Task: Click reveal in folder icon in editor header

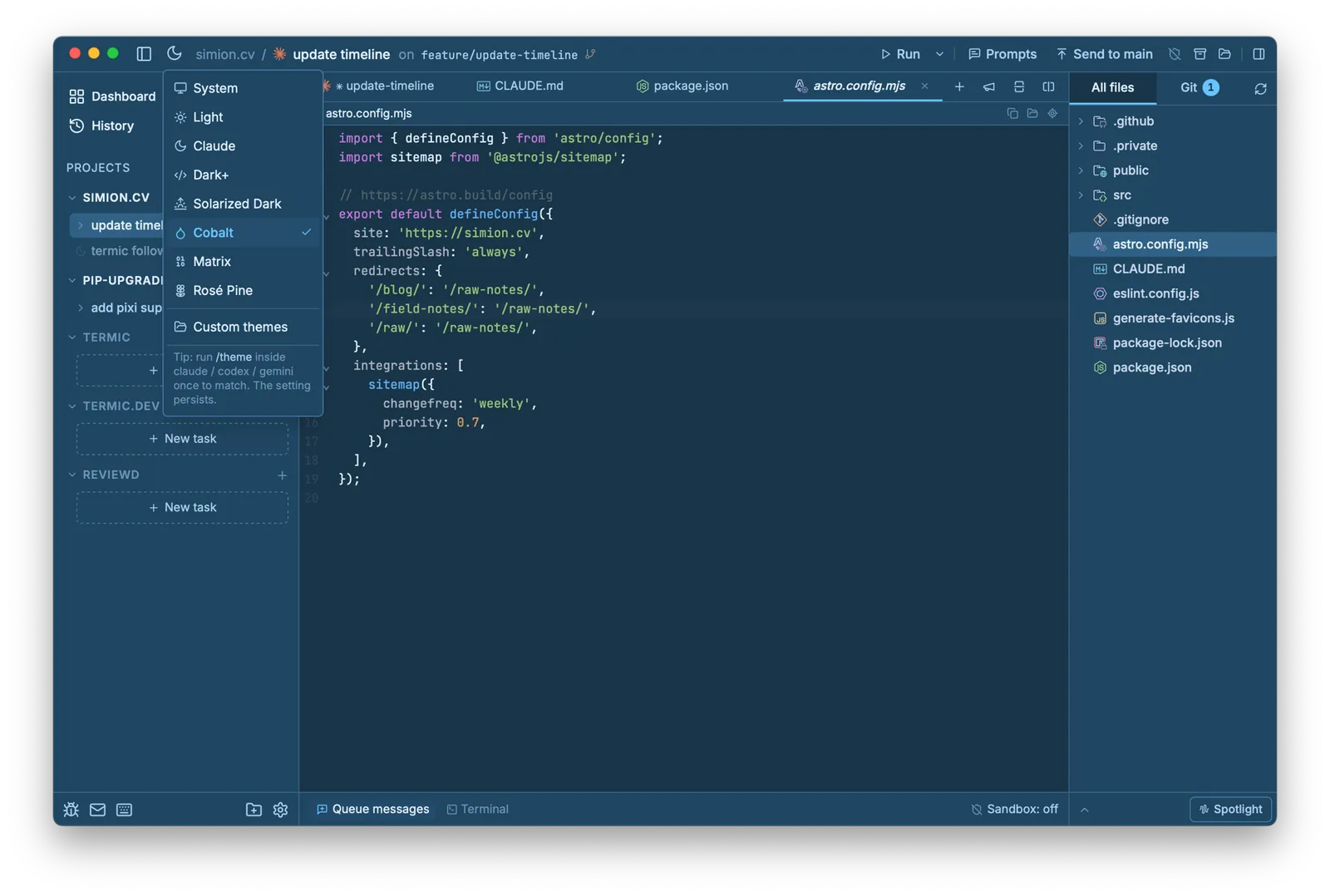Action: click(1032, 113)
